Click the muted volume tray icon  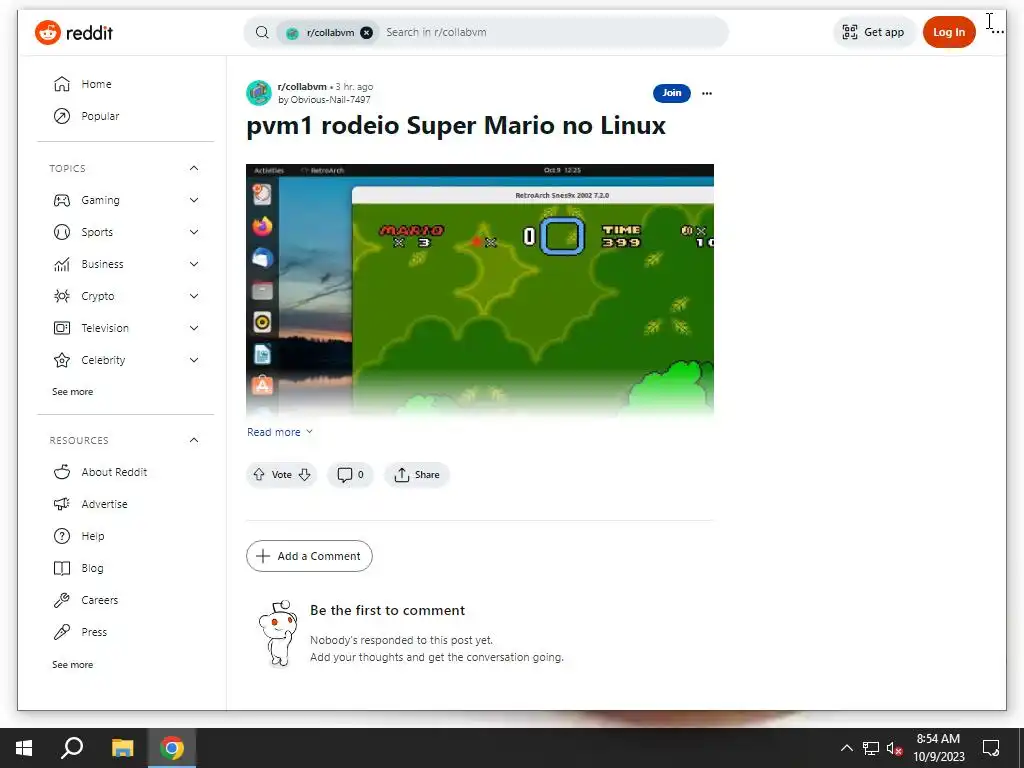(894, 748)
